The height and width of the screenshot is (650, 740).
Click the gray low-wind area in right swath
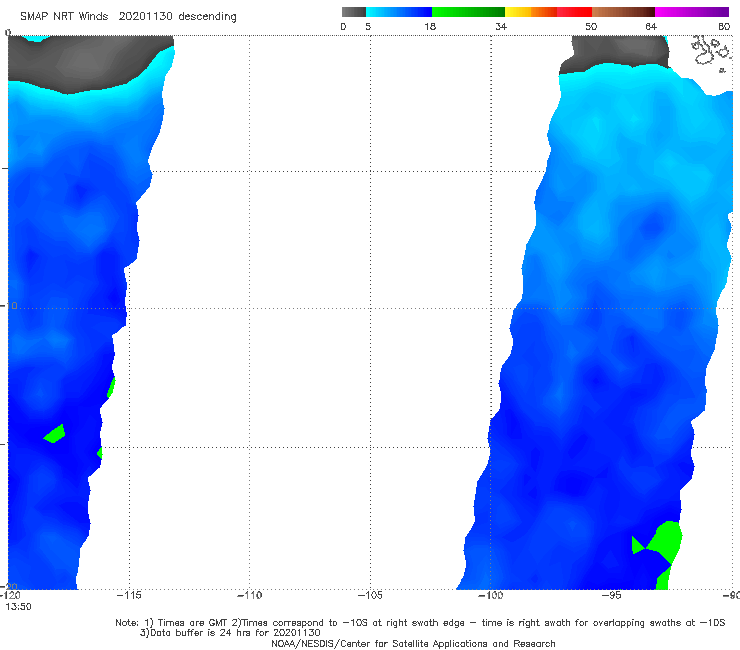coord(616,53)
